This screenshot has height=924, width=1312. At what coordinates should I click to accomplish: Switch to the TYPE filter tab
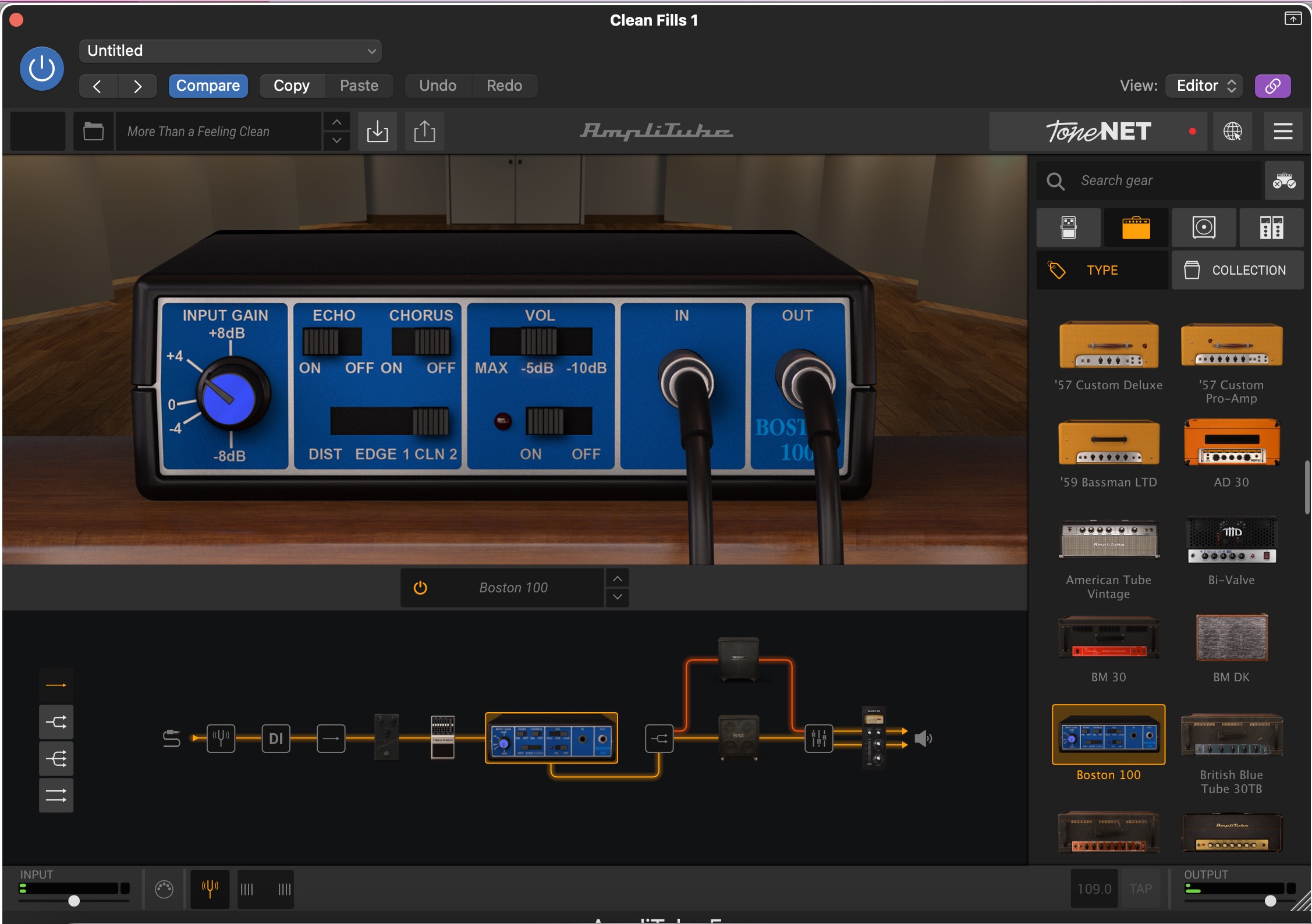click(x=1102, y=270)
